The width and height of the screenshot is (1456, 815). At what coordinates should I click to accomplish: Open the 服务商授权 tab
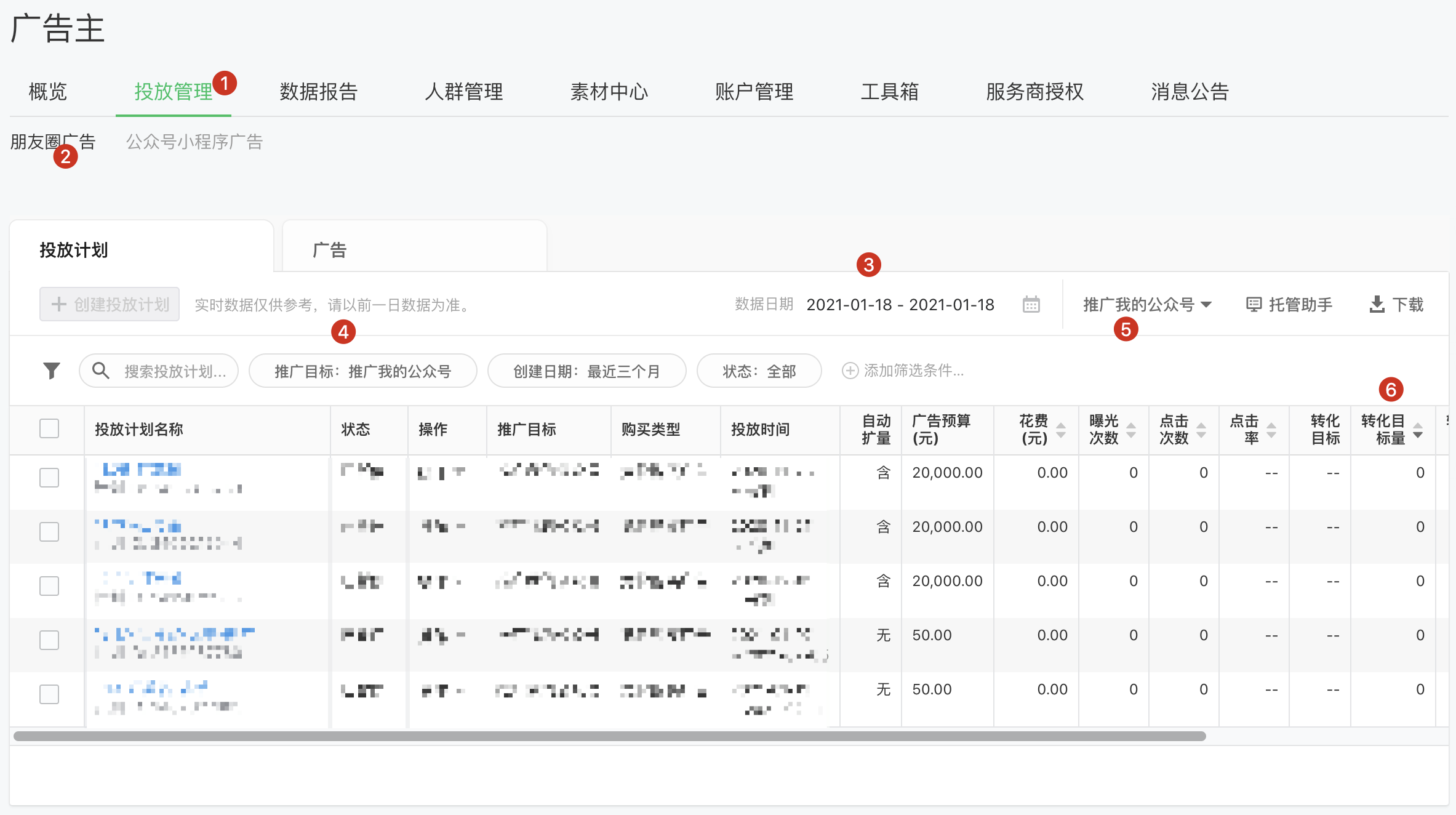(1035, 92)
